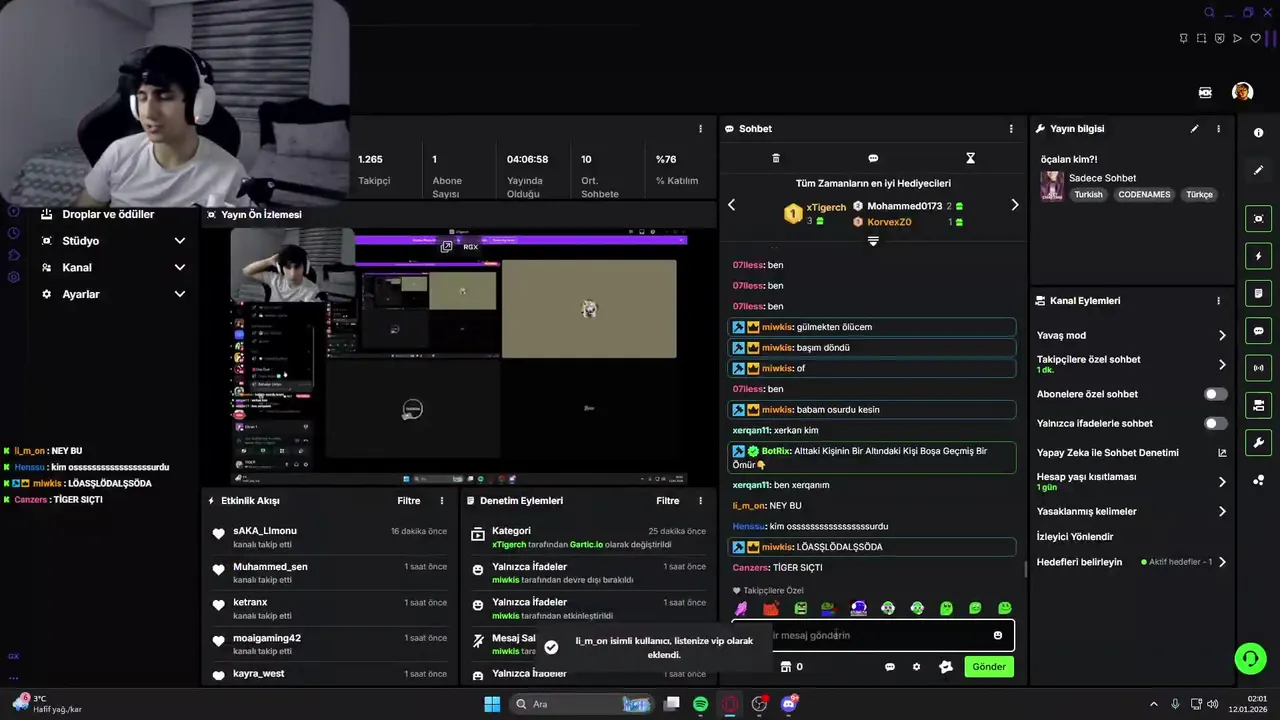Edit stream info with the pencil icon
Screen dimensions: 1280x720
(1194, 129)
